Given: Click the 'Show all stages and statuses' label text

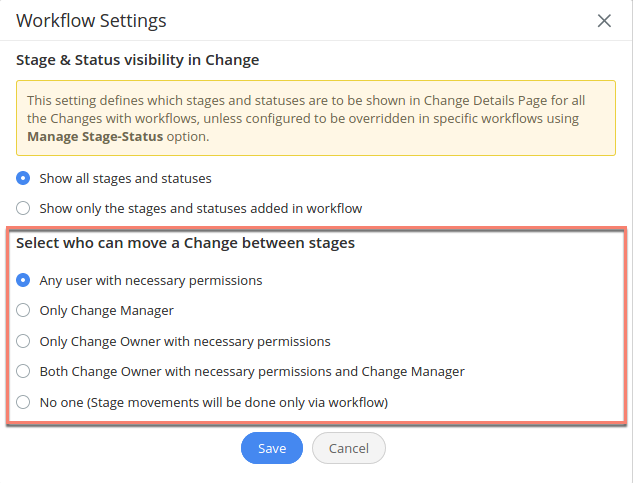Looking at the screenshot, I should coord(125,179).
